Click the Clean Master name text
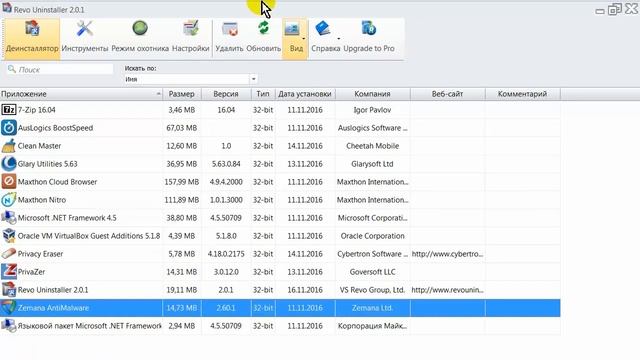This screenshot has width=640, height=360. coord(39,146)
